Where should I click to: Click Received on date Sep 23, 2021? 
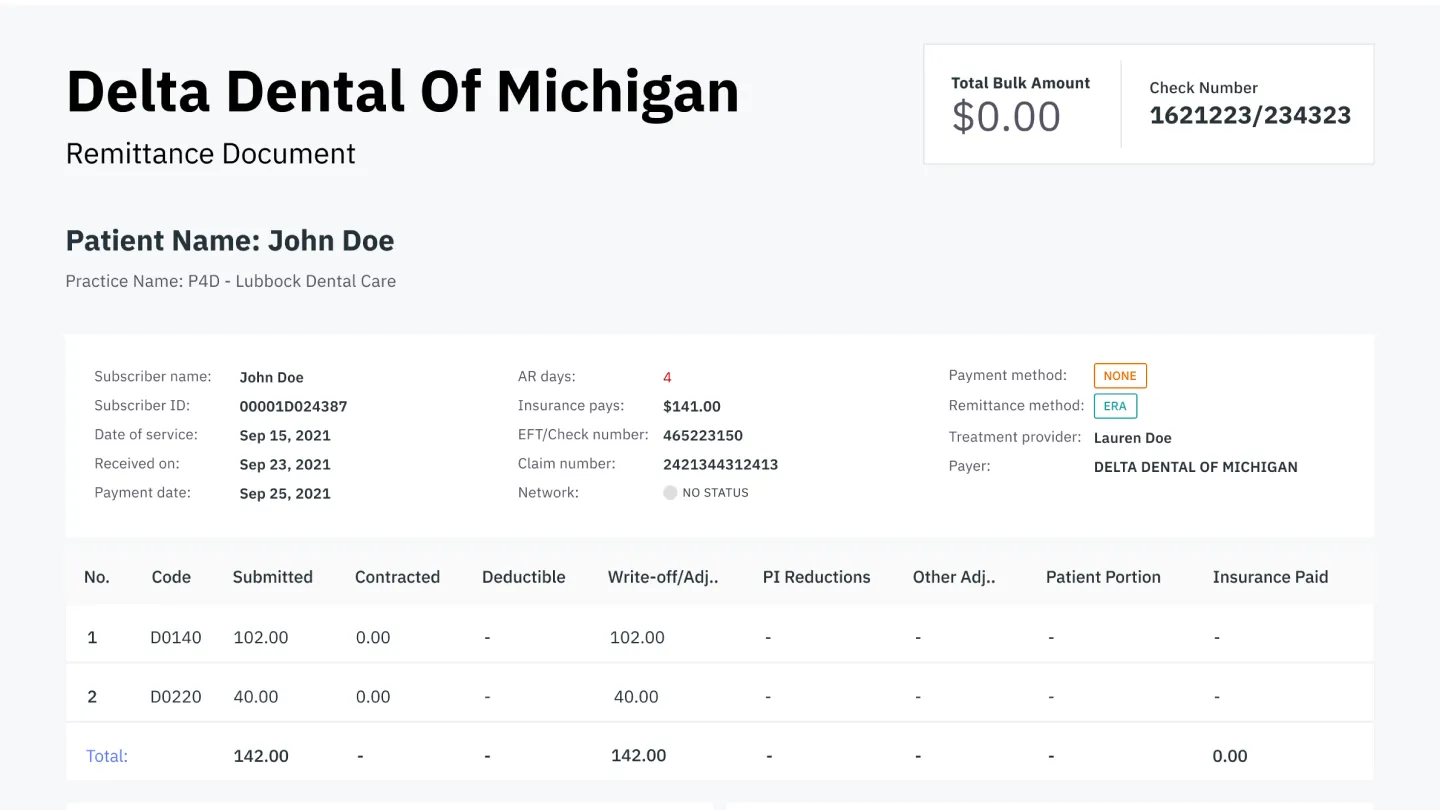tap(285, 464)
